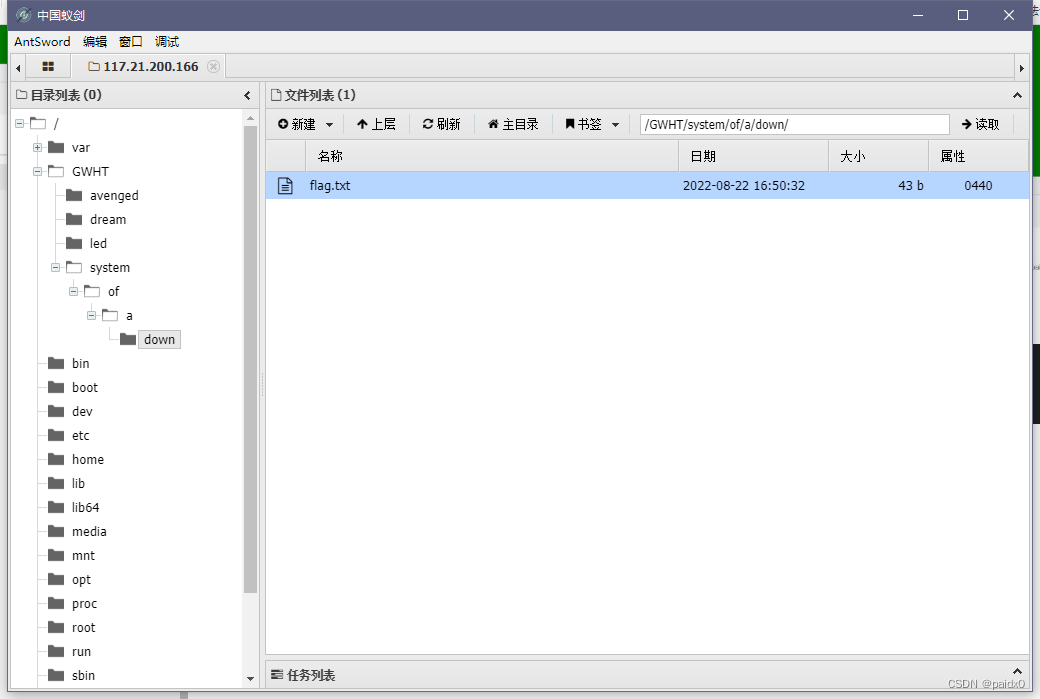This screenshot has width=1040, height=699.
Task: Open the AntSword menu
Action: tap(42, 42)
